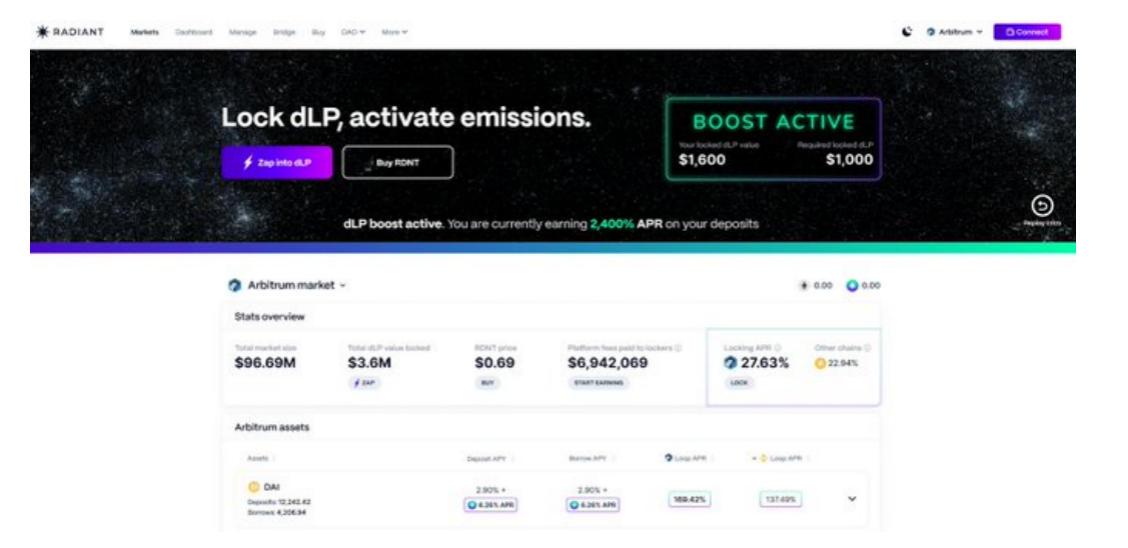Click the deposit 6.26% APR badge

pos(491,505)
